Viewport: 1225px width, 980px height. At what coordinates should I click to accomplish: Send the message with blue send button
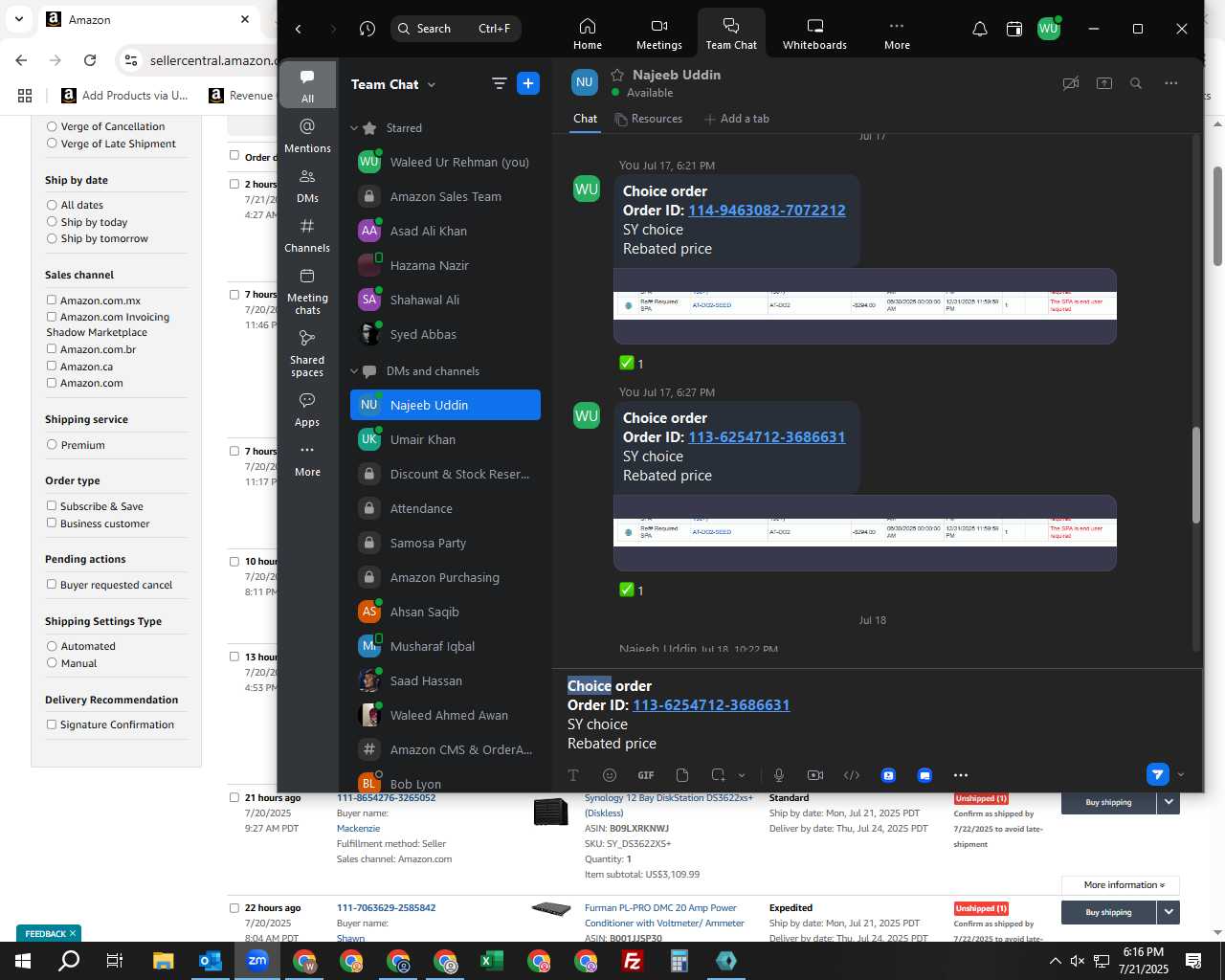(1158, 774)
